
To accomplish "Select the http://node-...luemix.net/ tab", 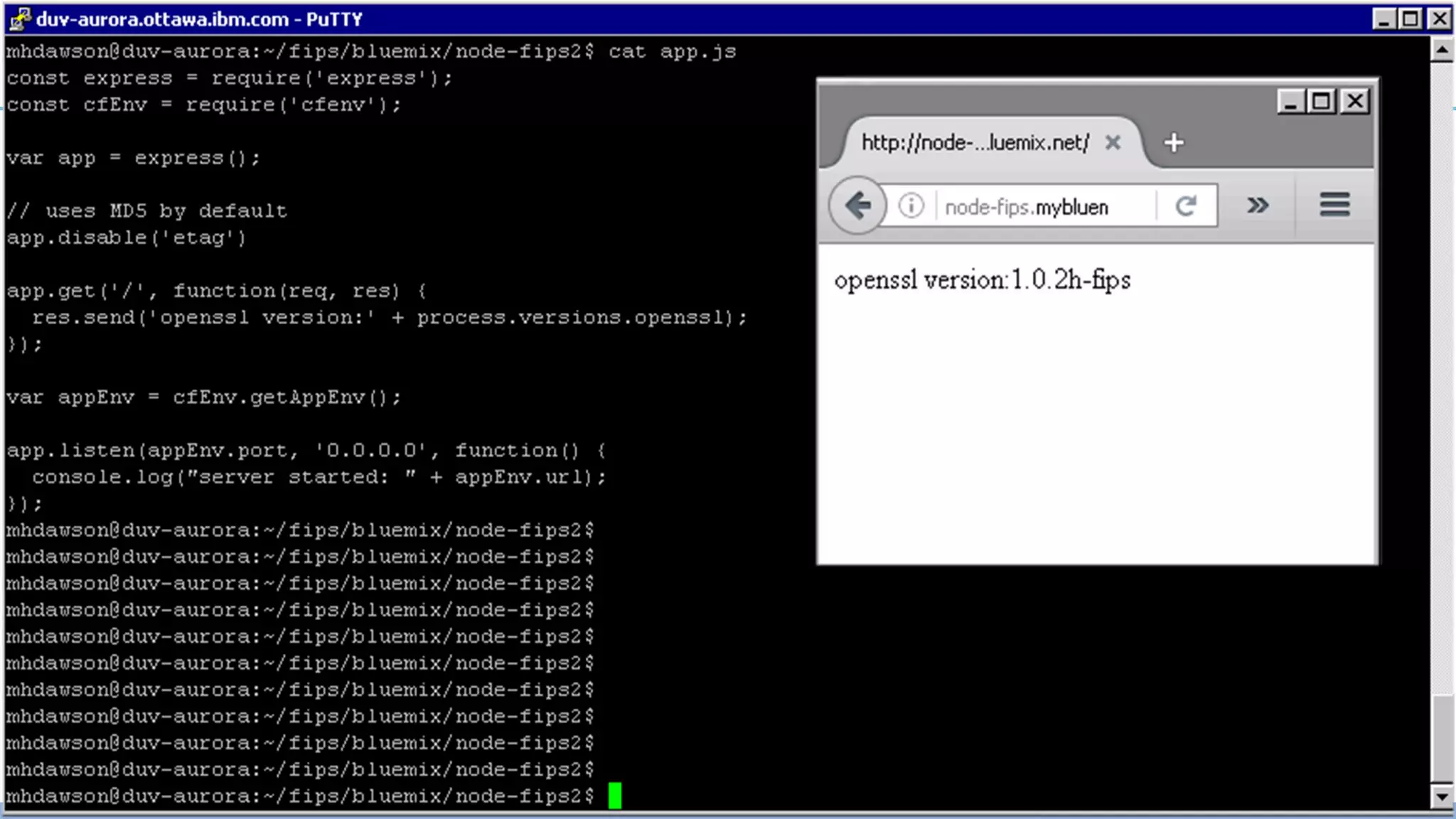I will pyautogui.click(x=974, y=143).
